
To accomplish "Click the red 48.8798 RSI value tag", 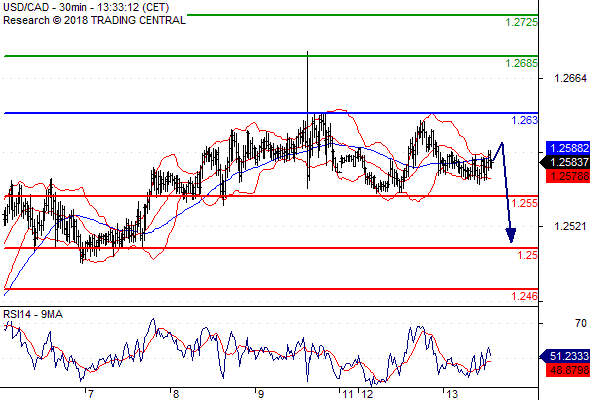I will [x=568, y=370].
